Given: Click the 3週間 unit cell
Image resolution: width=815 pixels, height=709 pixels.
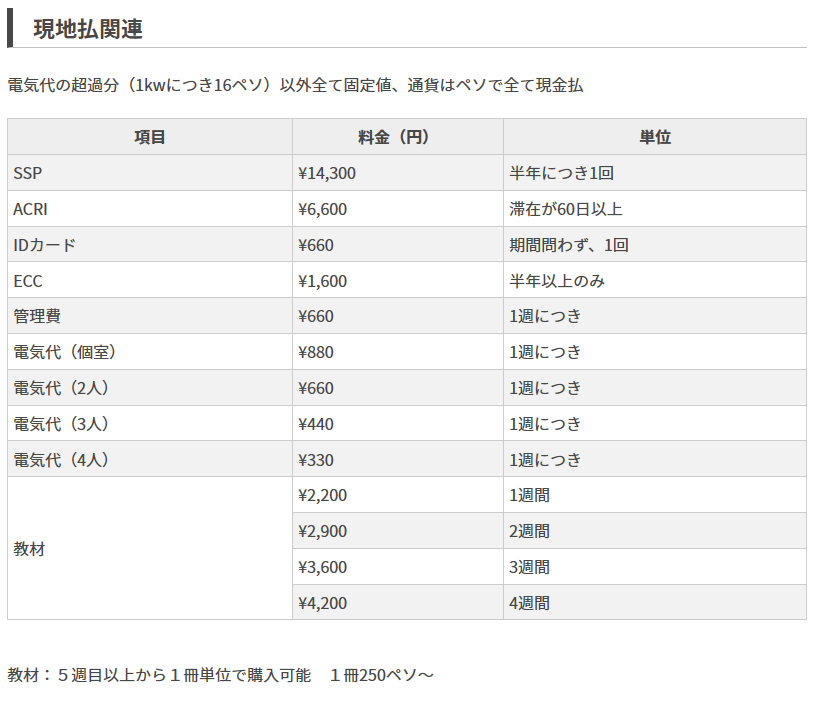Looking at the screenshot, I should click(x=529, y=567).
